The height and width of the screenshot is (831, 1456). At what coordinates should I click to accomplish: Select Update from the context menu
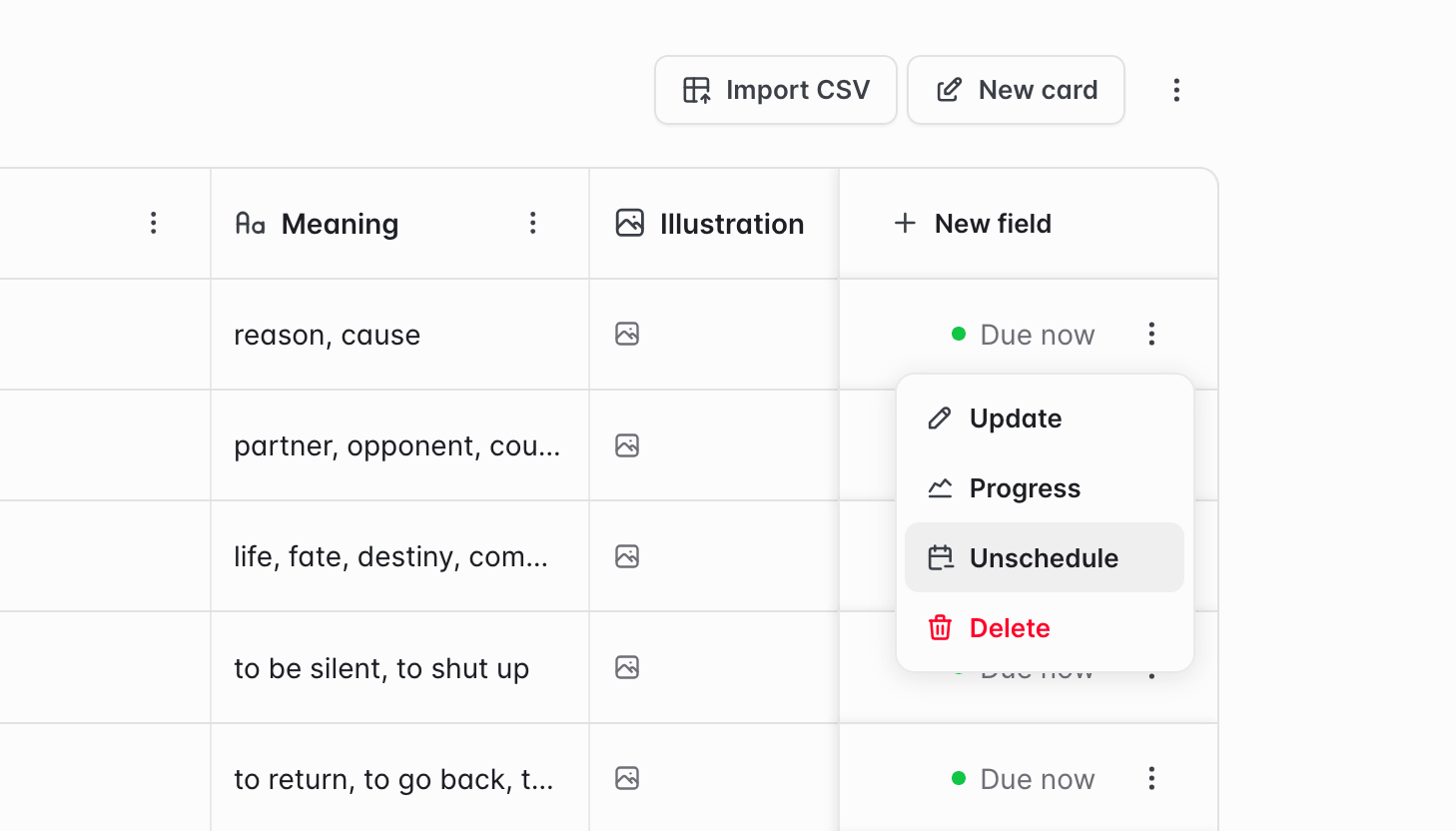(x=1015, y=418)
